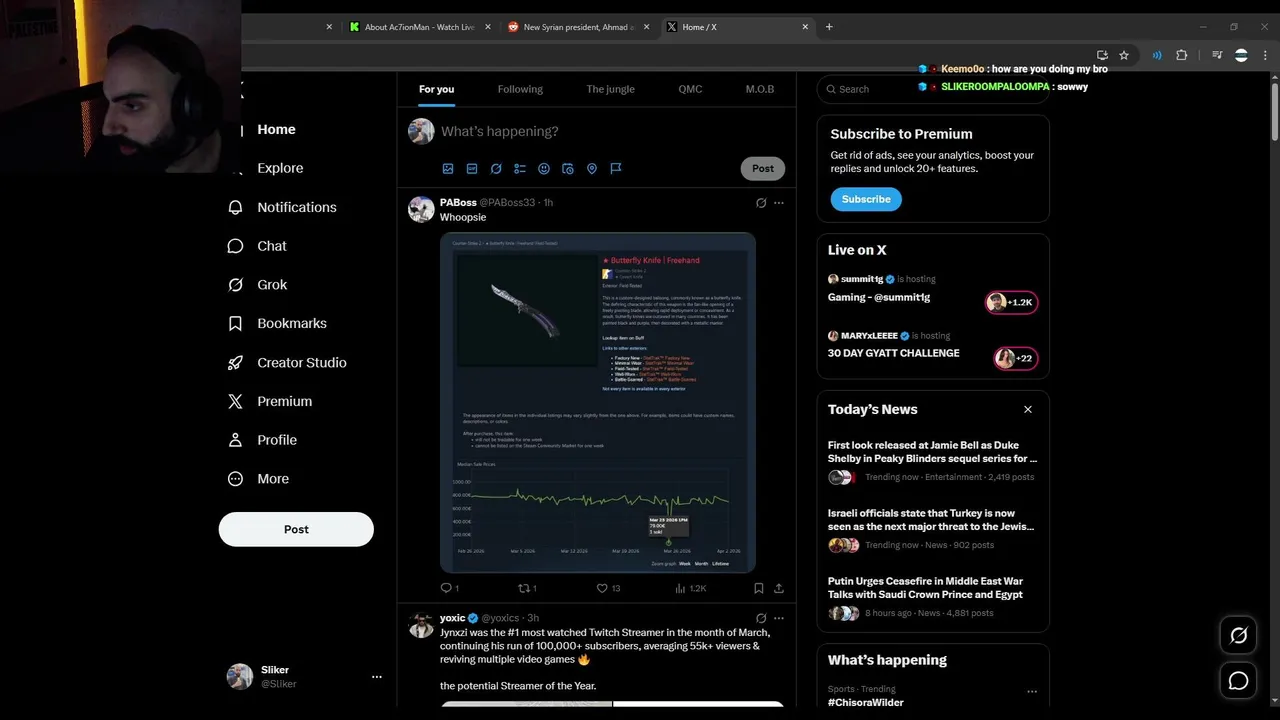
Task: Open the floating Grok button
Action: (1238, 635)
